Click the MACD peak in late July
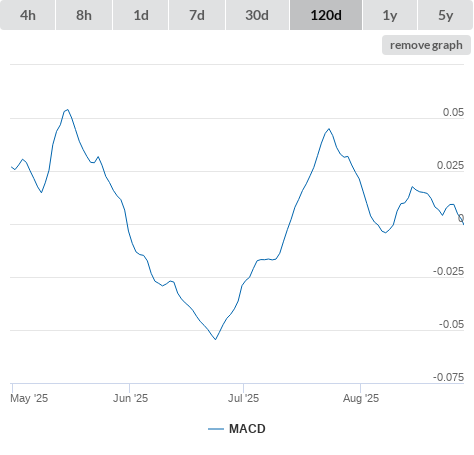474x455 pixels. coord(329,129)
